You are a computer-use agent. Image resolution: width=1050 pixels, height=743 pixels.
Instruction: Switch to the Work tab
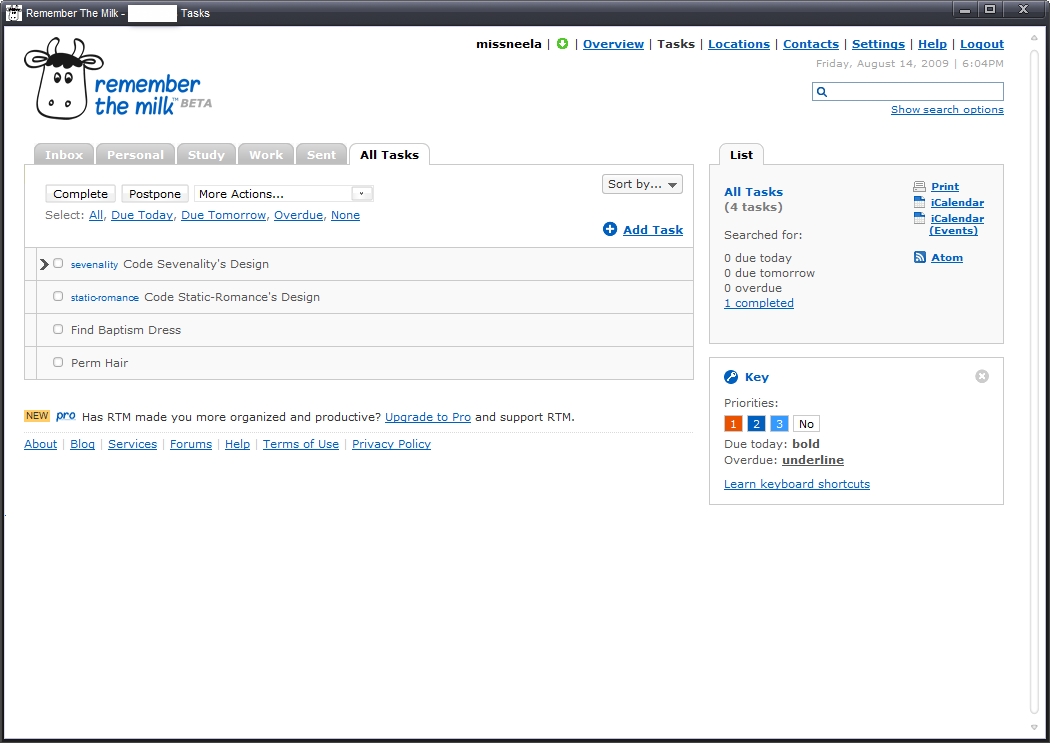pyautogui.click(x=266, y=155)
